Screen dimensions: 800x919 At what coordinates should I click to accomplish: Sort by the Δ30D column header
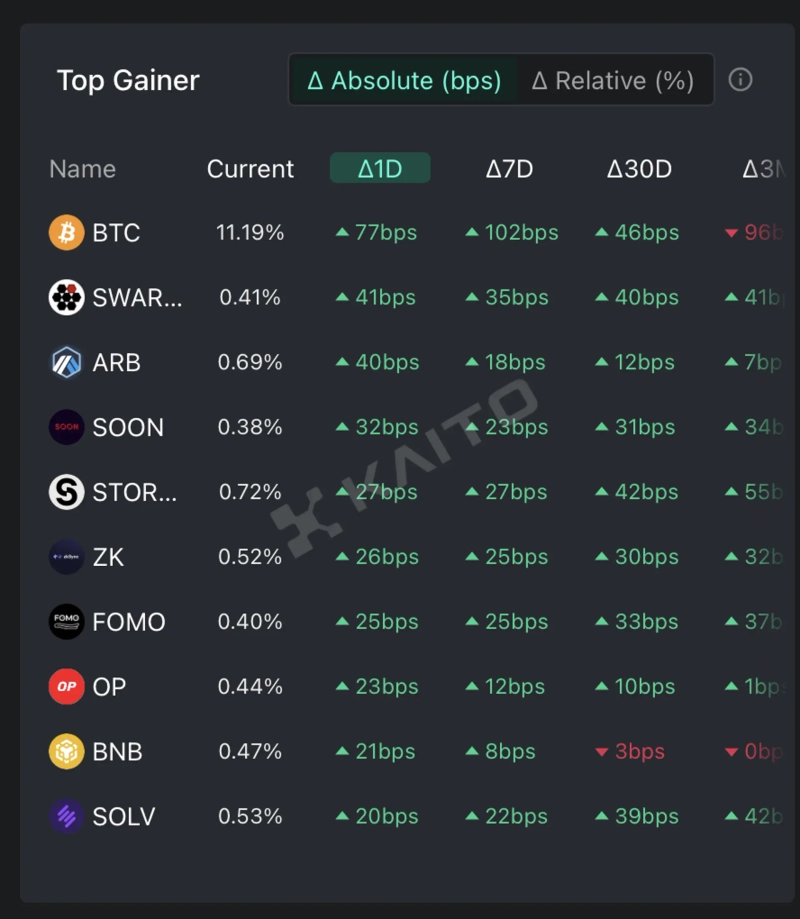[639, 169]
